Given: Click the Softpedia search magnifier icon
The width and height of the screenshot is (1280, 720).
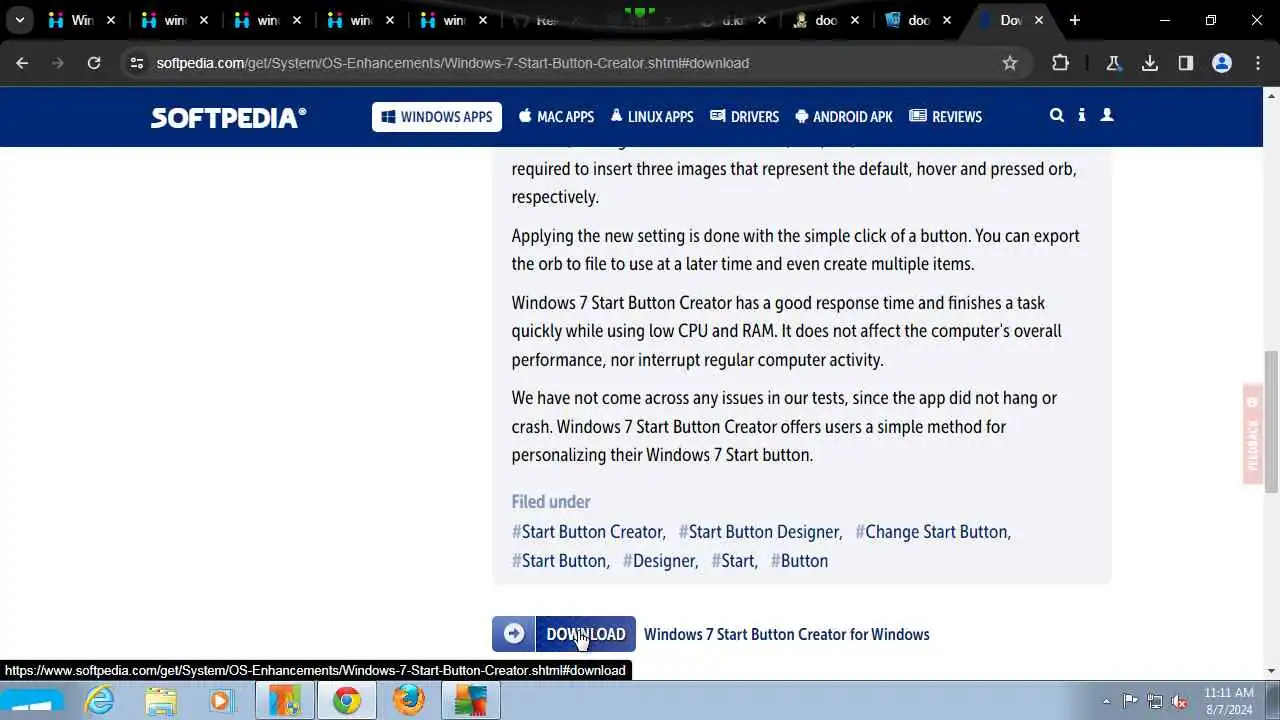Looking at the screenshot, I should click(1056, 116).
